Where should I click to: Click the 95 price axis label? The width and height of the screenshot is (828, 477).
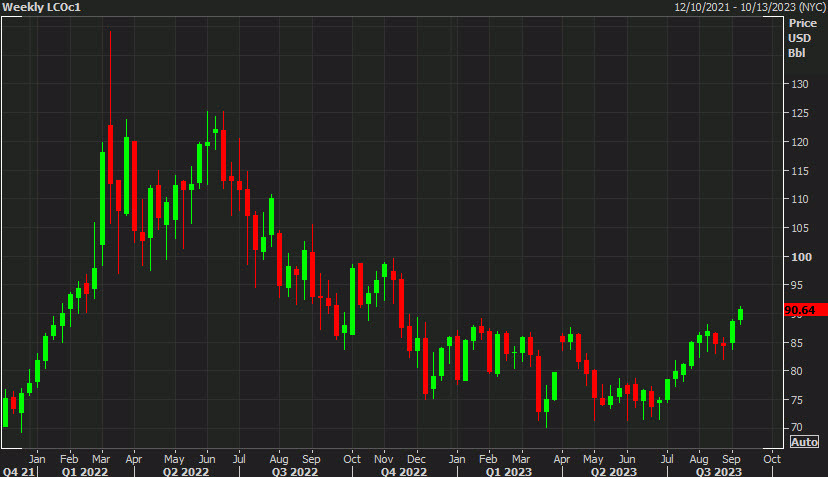(x=796, y=285)
